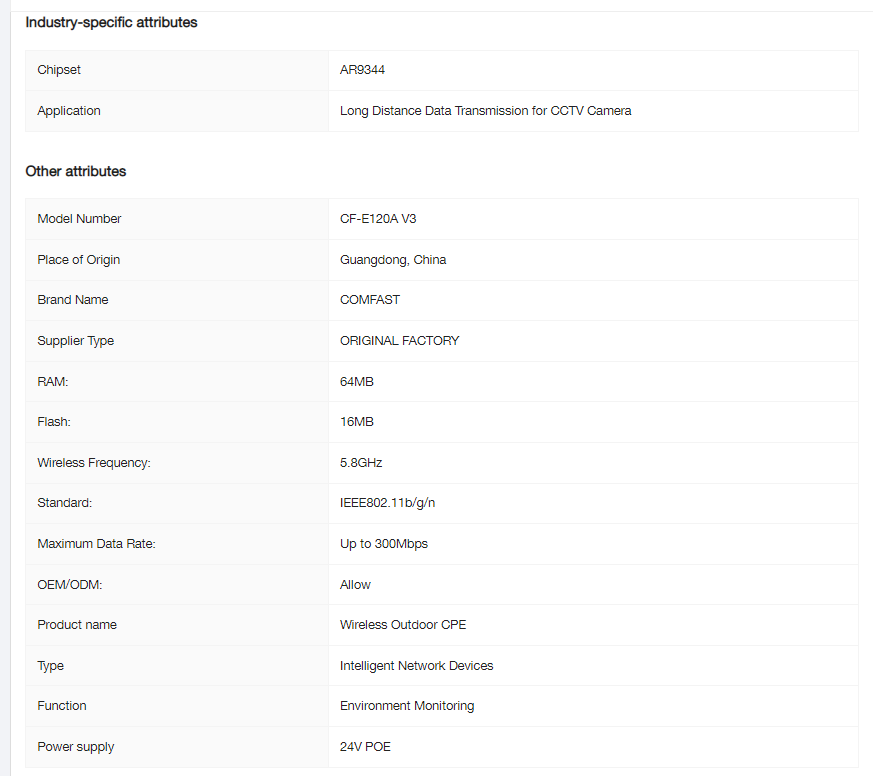Click the Chipset attribute label
The height and width of the screenshot is (776, 873).
[x=59, y=70]
